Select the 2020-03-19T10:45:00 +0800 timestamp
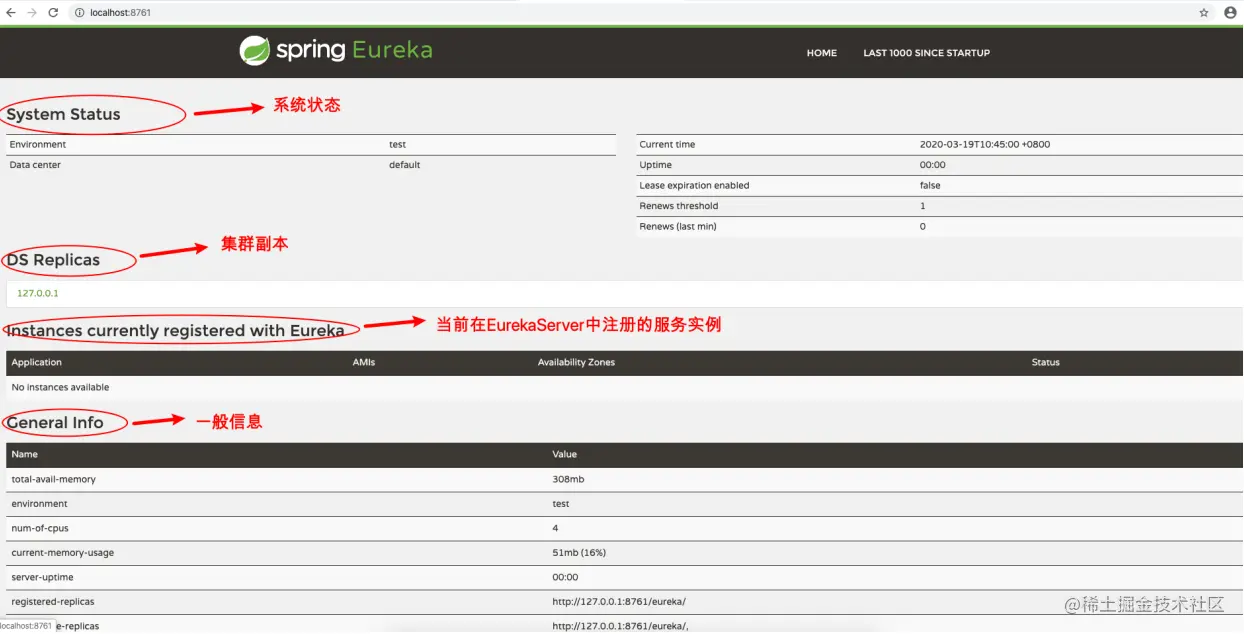The image size is (1244, 634). click(x=985, y=145)
